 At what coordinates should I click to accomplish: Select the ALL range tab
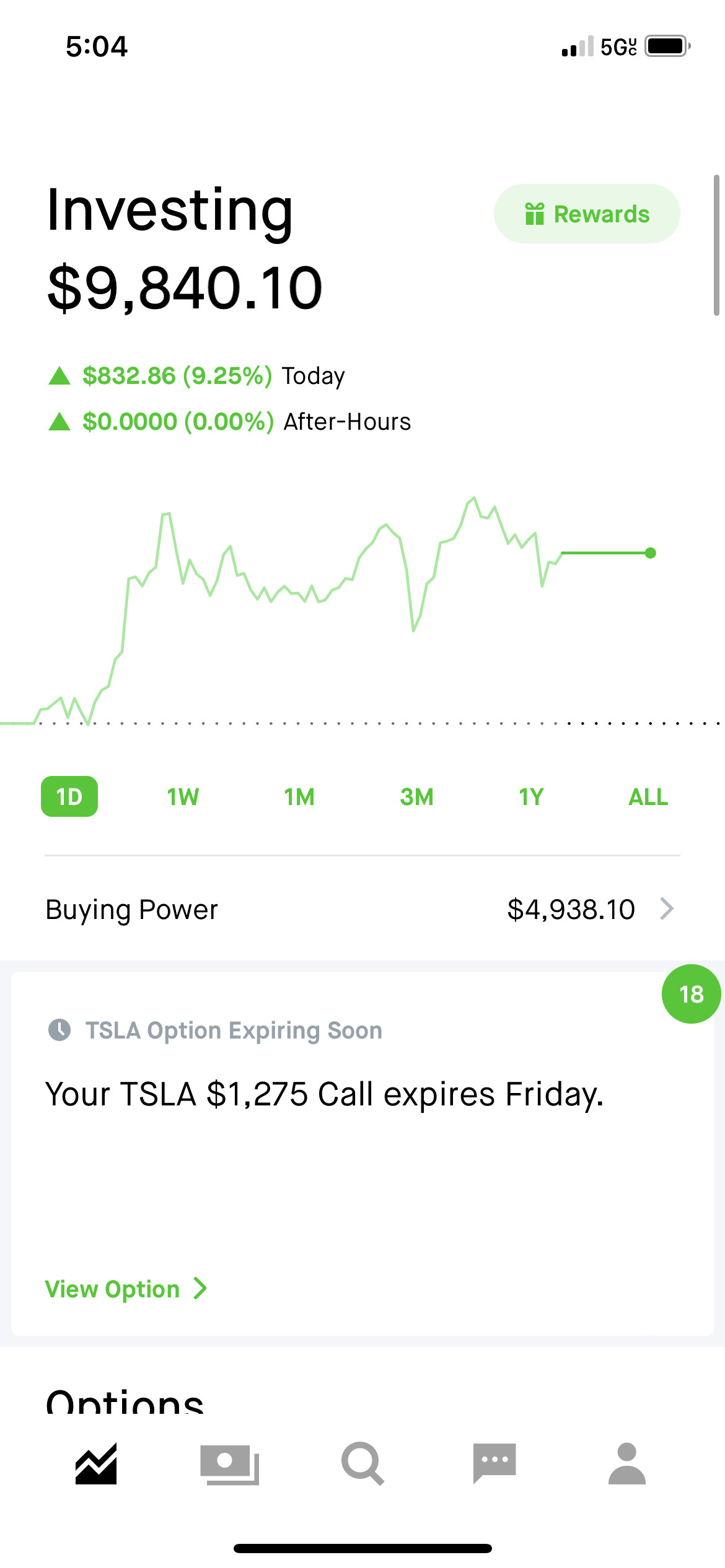(x=648, y=796)
